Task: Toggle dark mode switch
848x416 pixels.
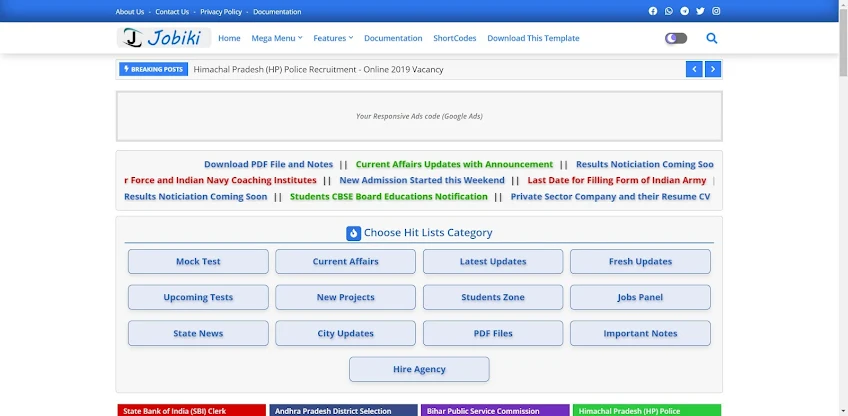Action: [x=676, y=38]
